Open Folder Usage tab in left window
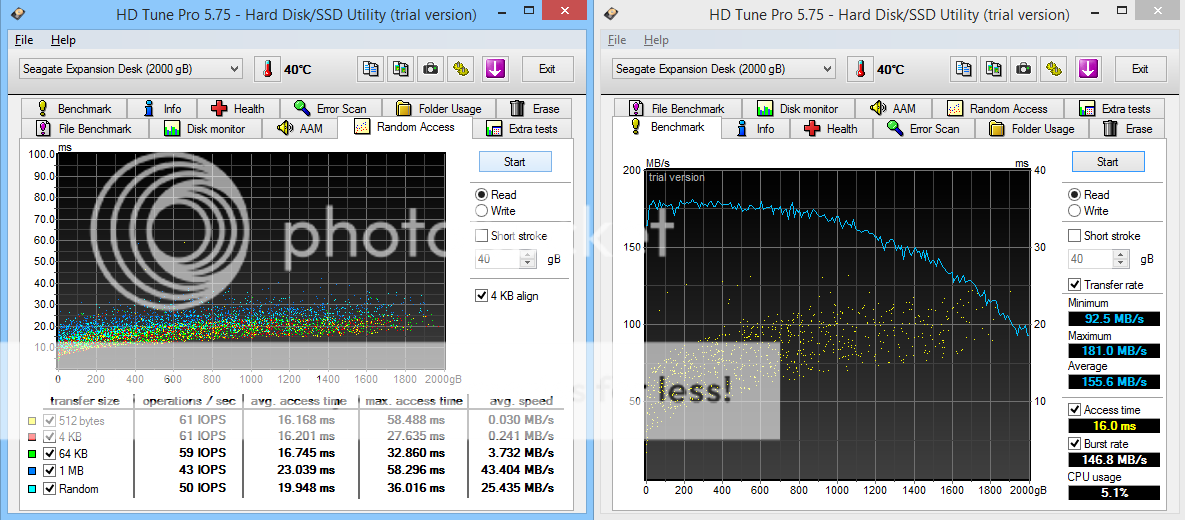The height and width of the screenshot is (520, 1185). [439, 109]
